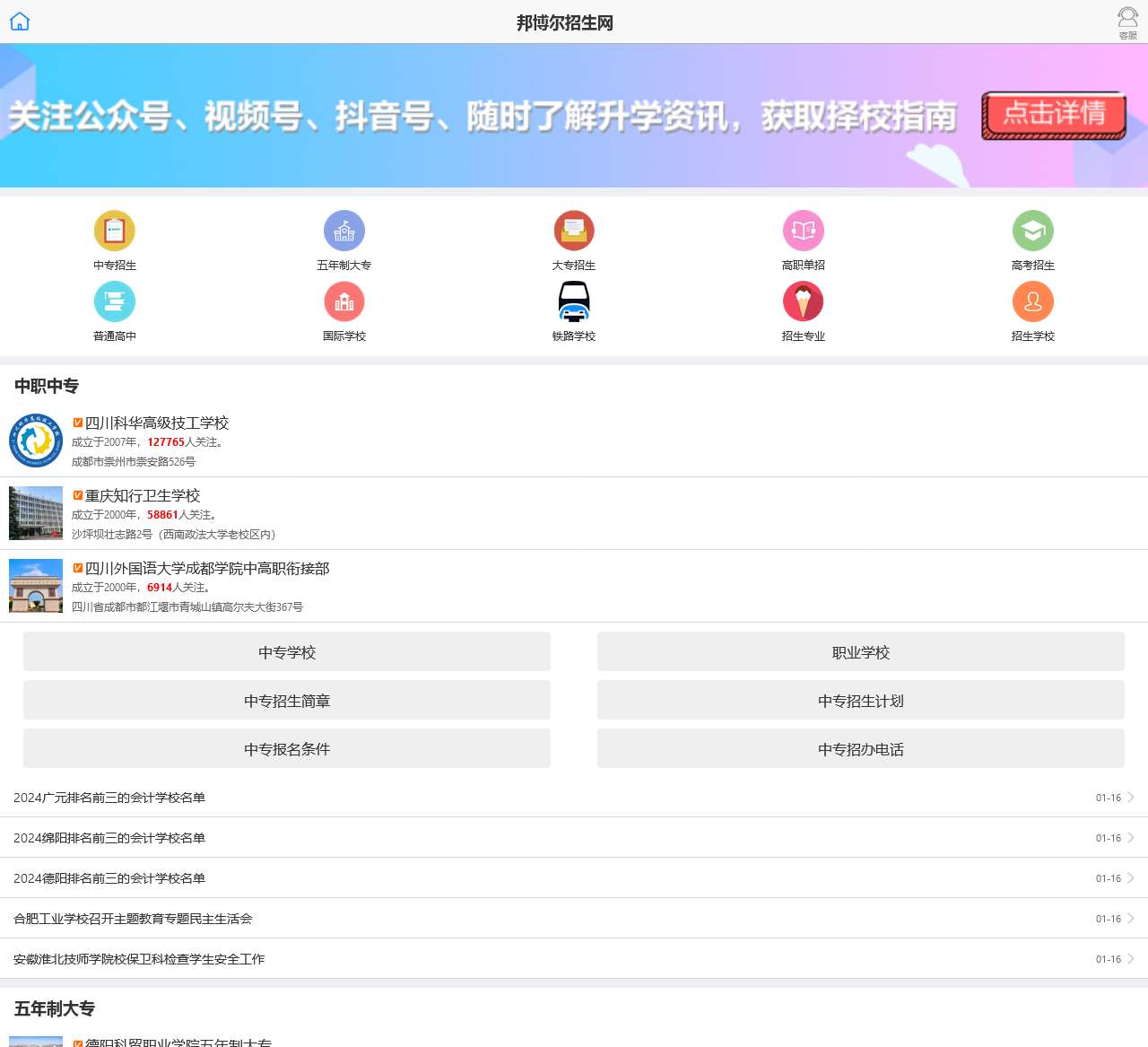
Task: Click the 127765 follower count
Action: pos(166,442)
